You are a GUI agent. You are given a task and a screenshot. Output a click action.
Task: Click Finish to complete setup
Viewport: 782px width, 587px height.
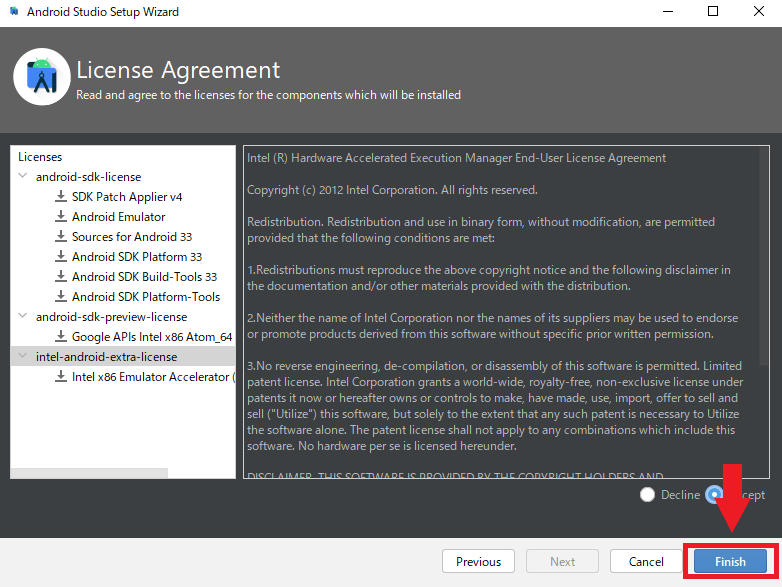[730, 562]
